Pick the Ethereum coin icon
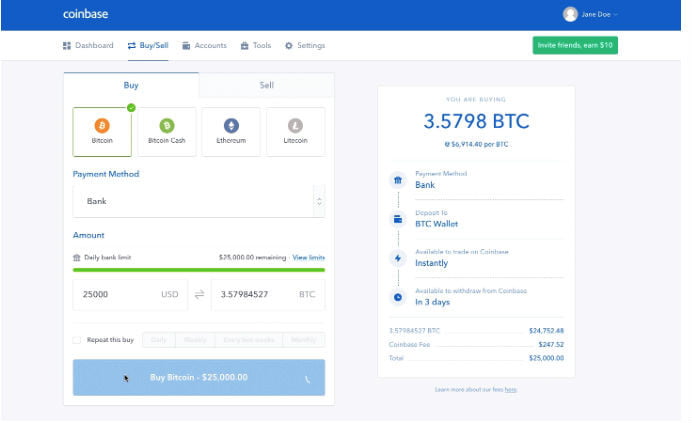692x423 pixels. (x=231, y=125)
